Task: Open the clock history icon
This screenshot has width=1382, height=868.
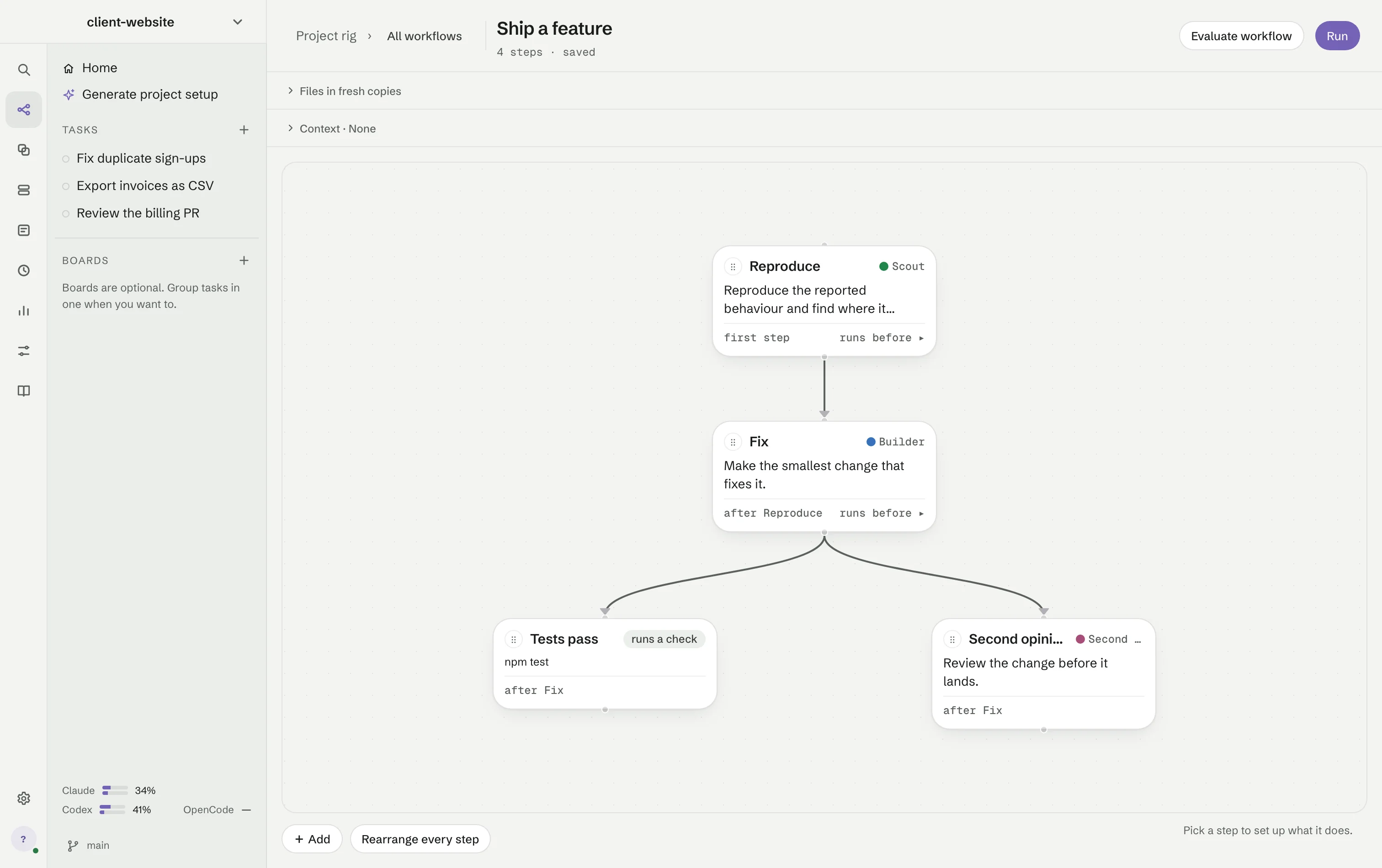Action: [x=23, y=270]
